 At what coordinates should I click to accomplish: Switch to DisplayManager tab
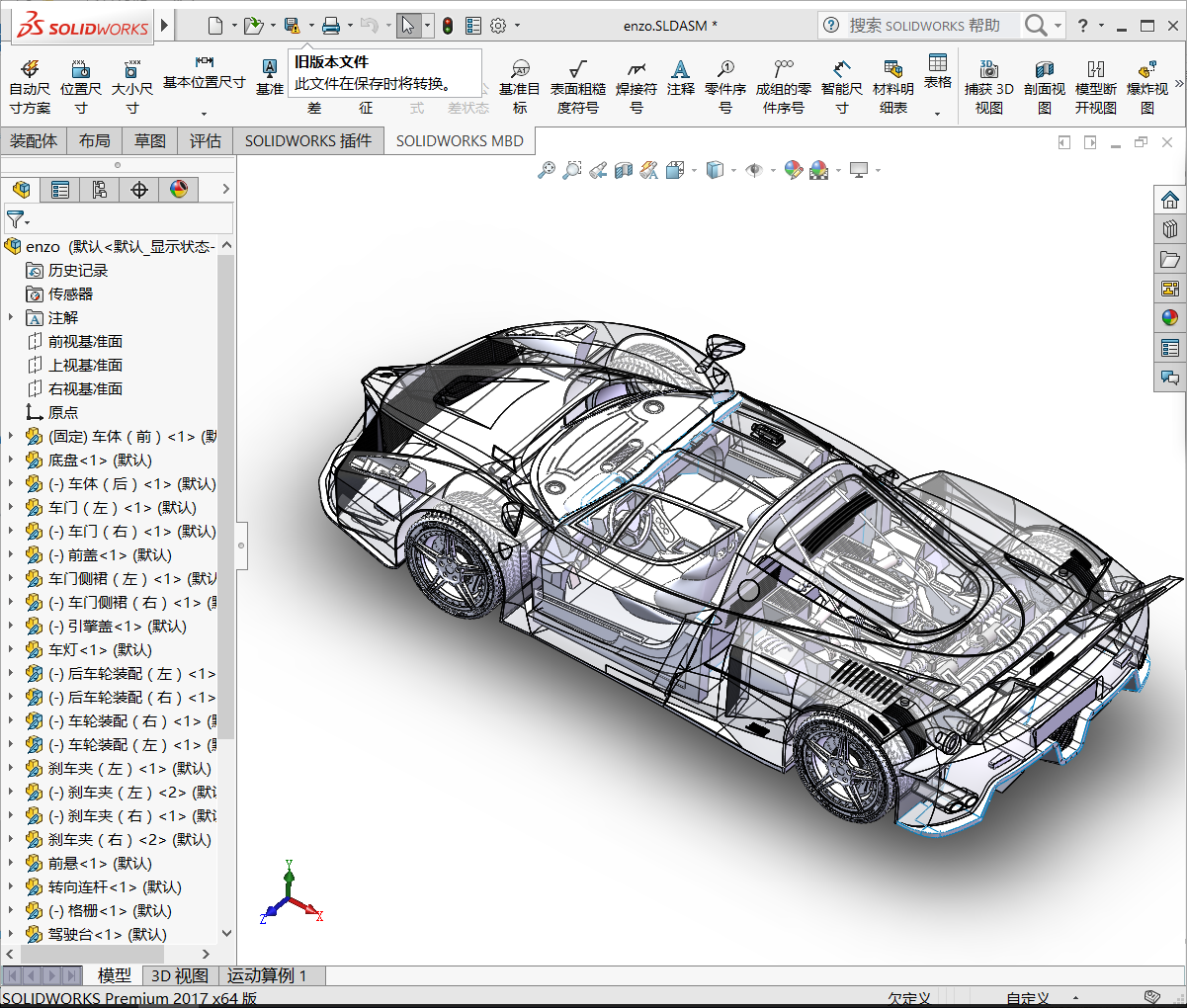click(179, 190)
